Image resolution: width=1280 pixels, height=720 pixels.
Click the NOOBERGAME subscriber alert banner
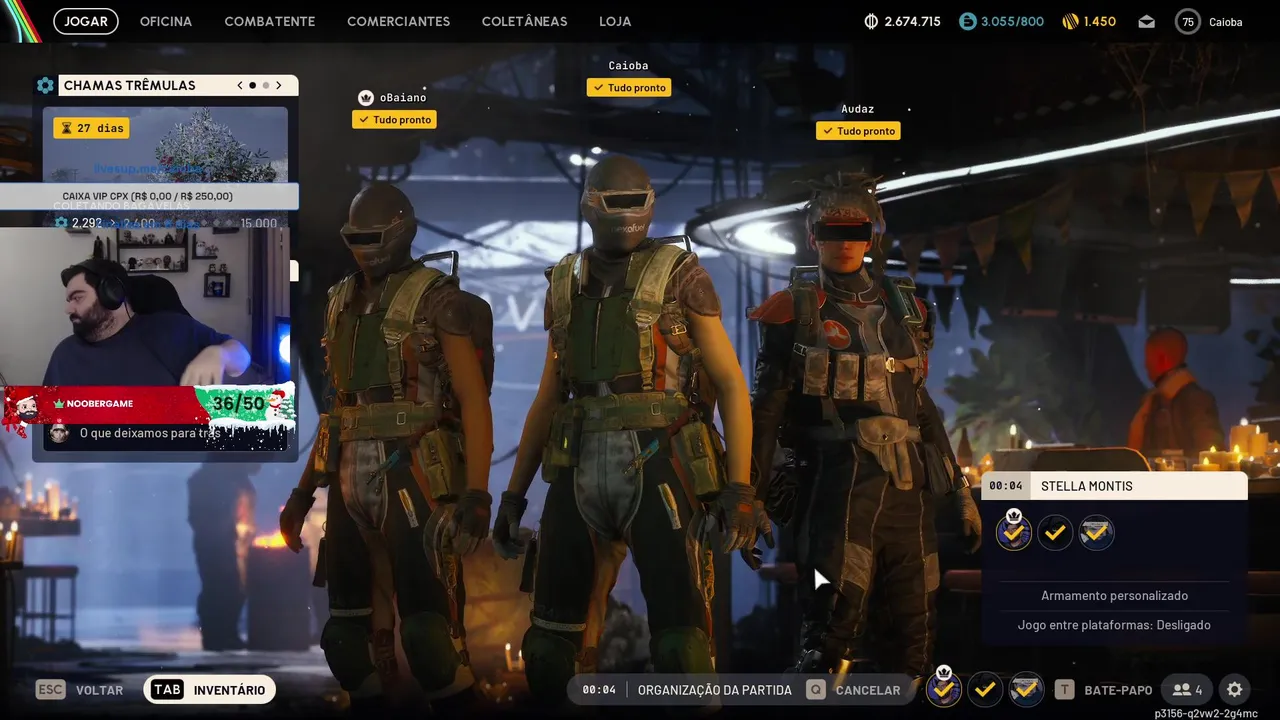click(x=100, y=404)
